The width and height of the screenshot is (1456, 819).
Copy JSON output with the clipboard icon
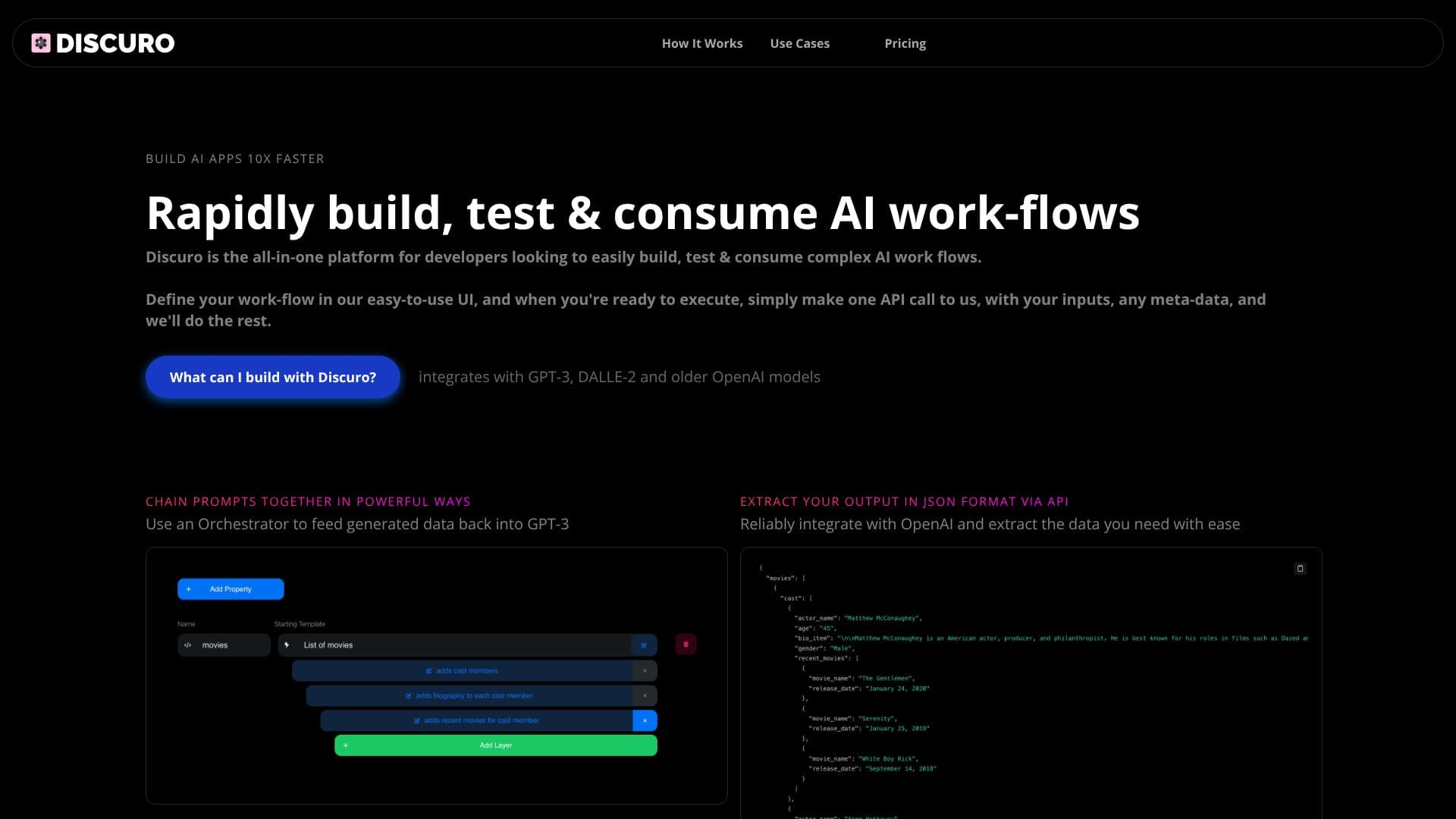click(1300, 569)
